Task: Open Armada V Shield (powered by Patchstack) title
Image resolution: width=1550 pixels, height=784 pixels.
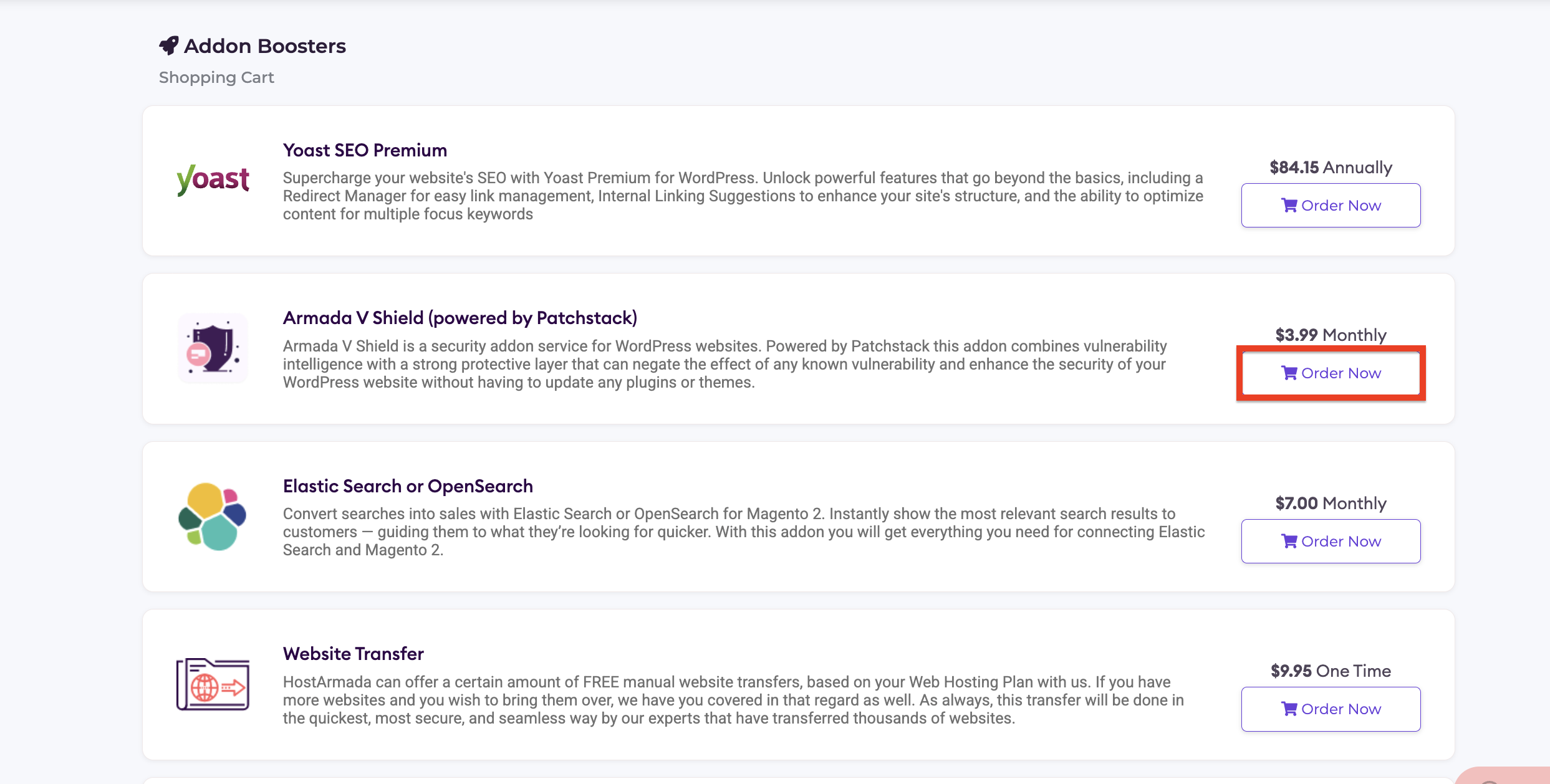Action: (460, 318)
